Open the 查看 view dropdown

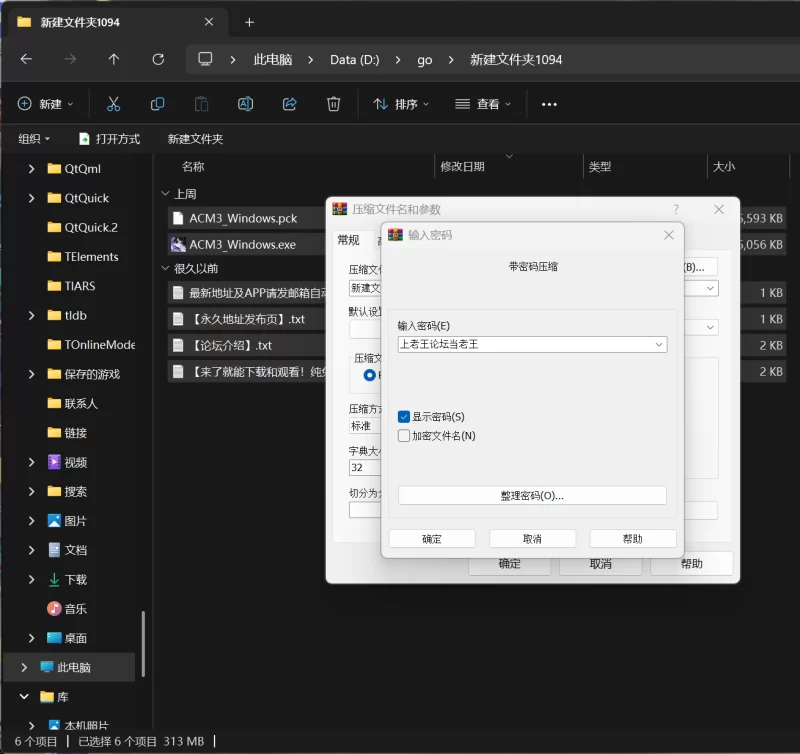(483, 104)
